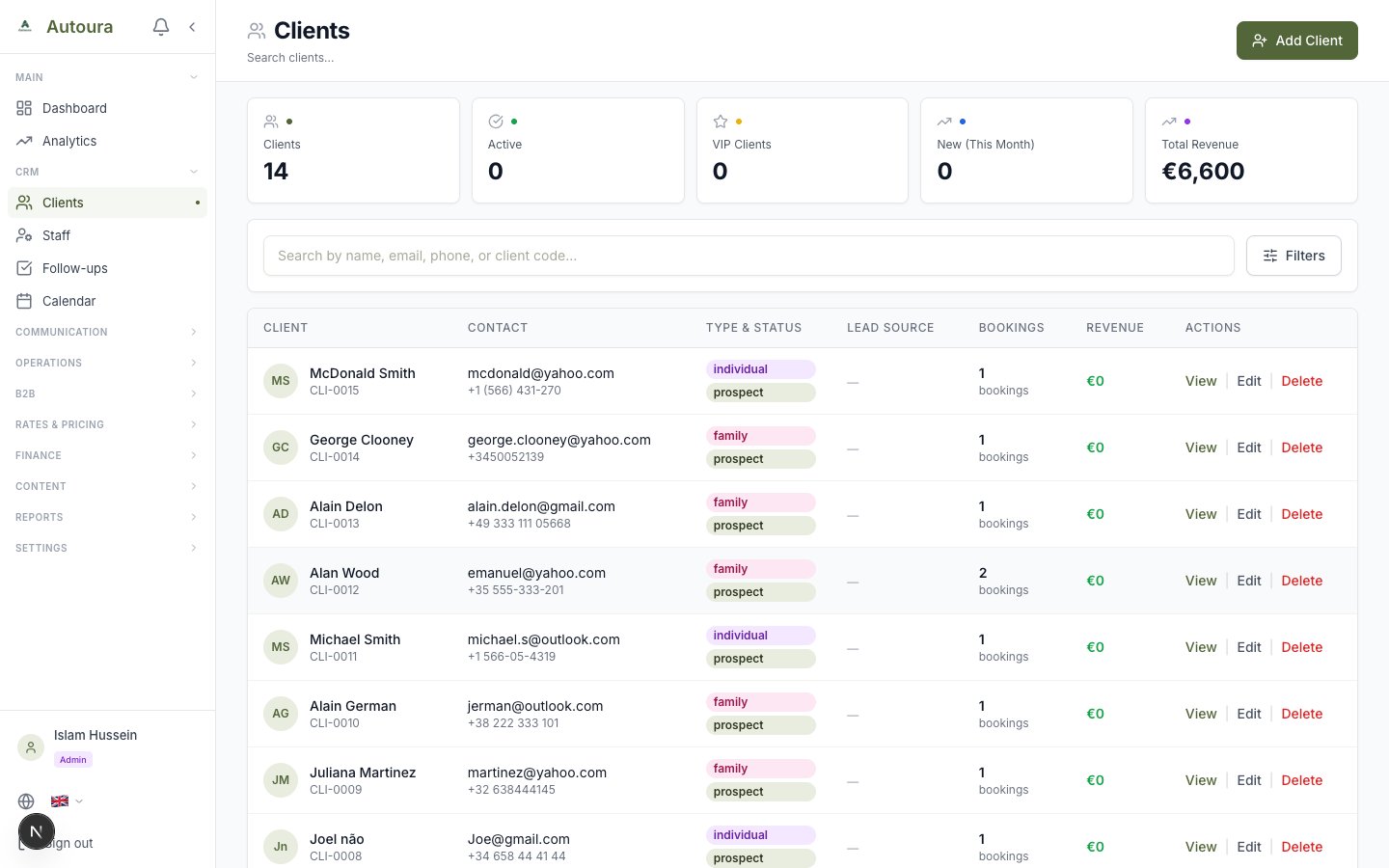Click the AW avatar for Alan Wood

[x=281, y=581]
